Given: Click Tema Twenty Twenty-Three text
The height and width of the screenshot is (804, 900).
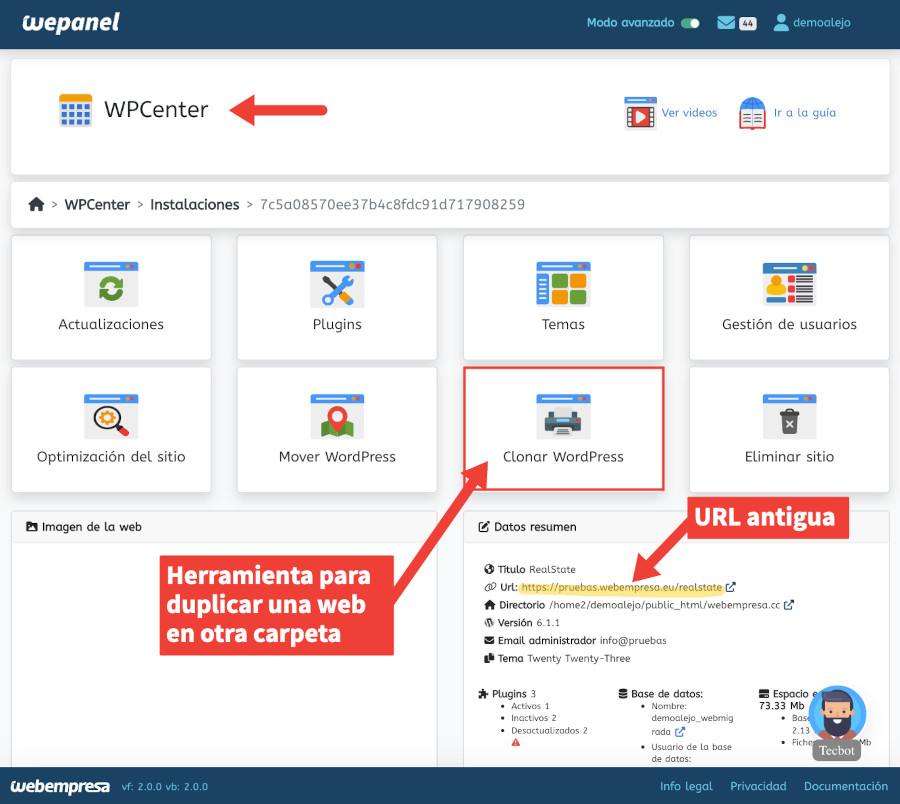Looking at the screenshot, I should (x=564, y=658).
